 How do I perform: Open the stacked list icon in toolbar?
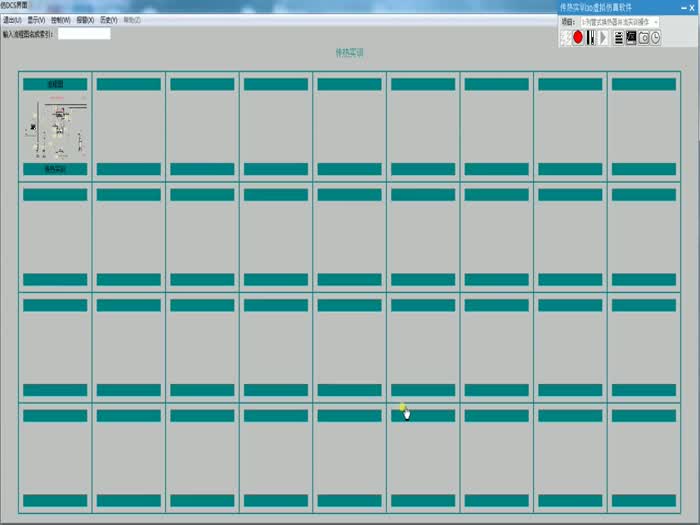click(618, 37)
